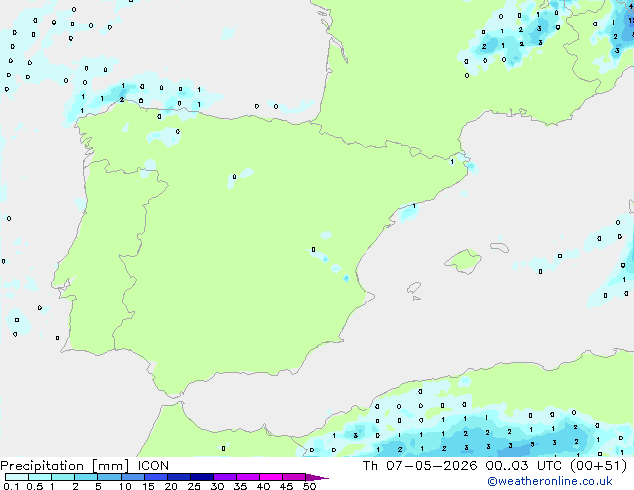This screenshot has height=490, width=634.
Task: Select the 20–25 mm dark blue legend swatch
Action: point(179,477)
